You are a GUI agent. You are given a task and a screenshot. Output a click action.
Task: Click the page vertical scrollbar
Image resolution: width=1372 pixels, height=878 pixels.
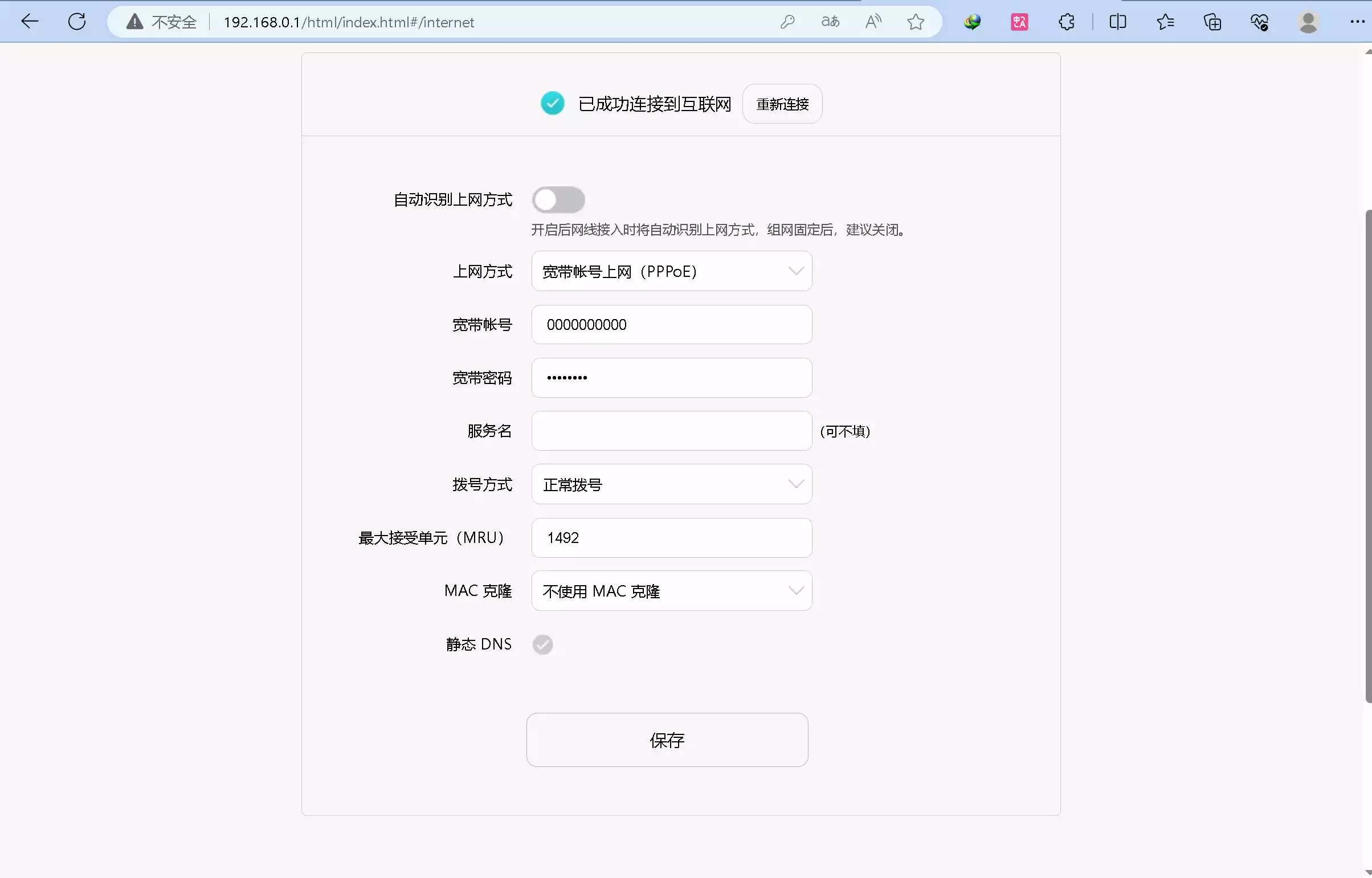[1367, 456]
